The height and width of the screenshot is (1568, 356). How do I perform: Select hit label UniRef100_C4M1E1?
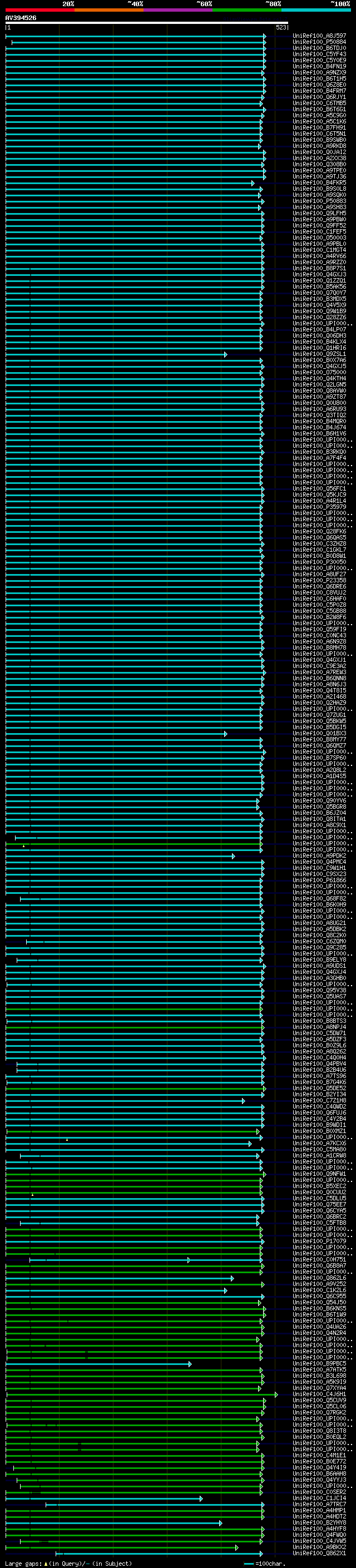(x=319, y=1456)
